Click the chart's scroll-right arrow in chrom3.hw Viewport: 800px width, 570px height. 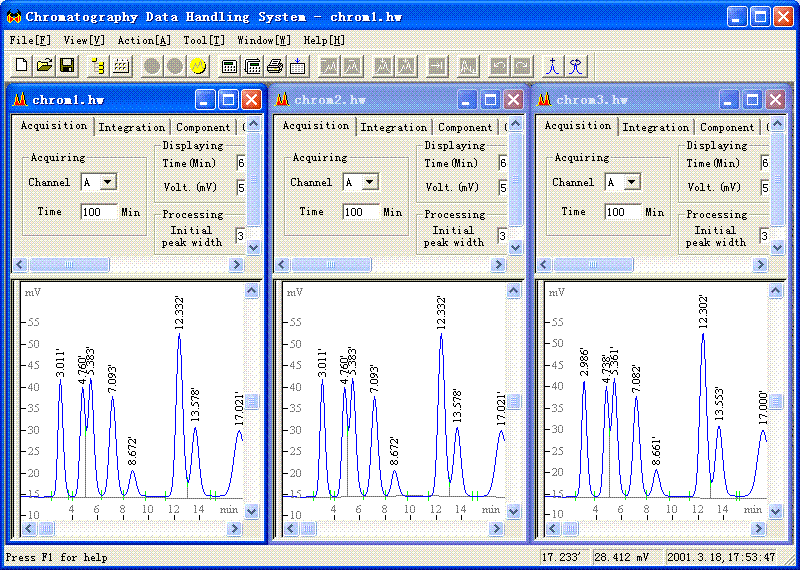759,529
